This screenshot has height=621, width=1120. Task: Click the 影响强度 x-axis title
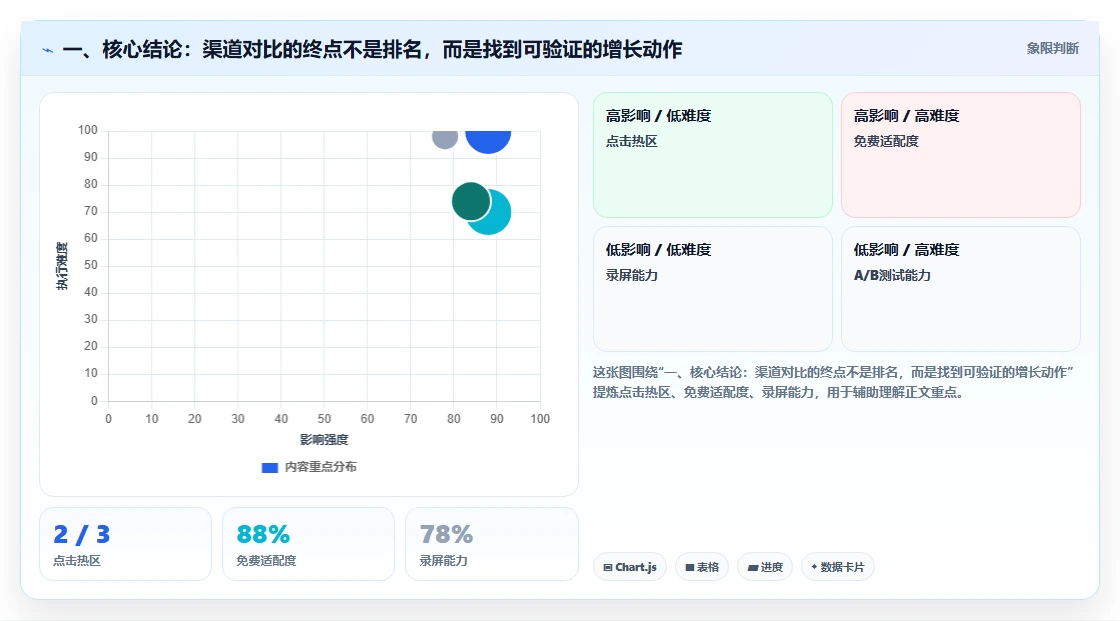pyautogui.click(x=324, y=439)
